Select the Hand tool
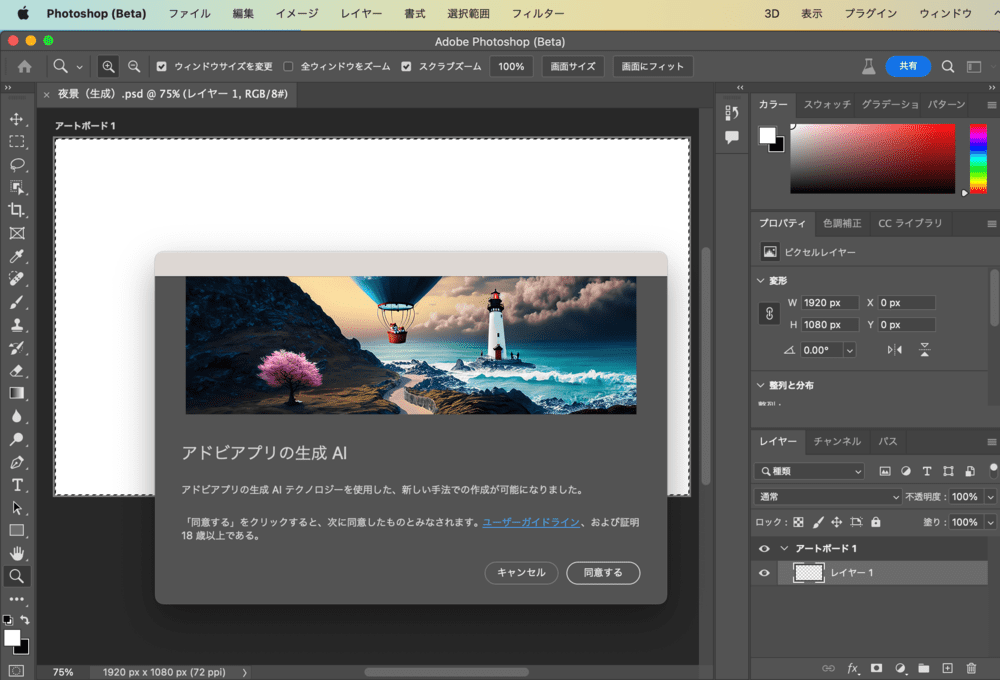 point(17,553)
